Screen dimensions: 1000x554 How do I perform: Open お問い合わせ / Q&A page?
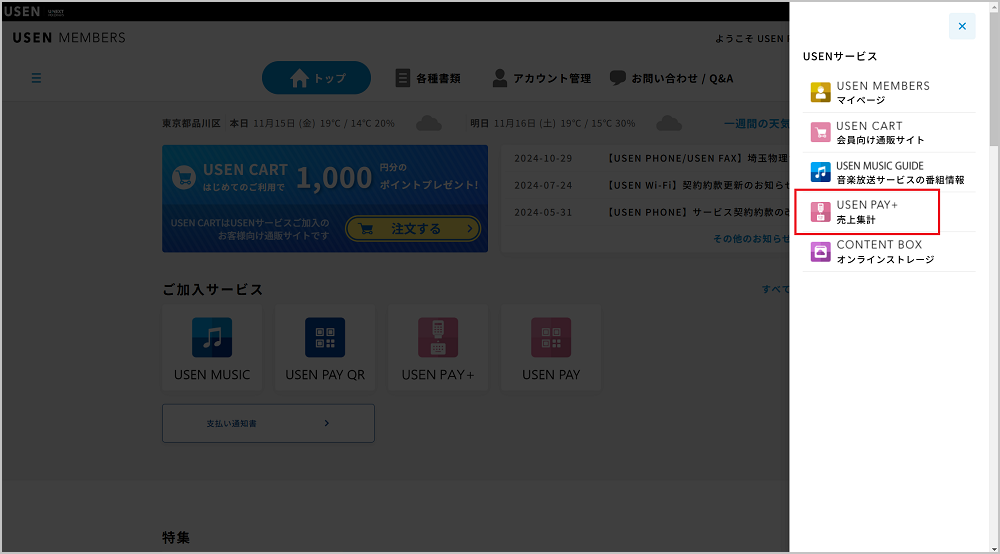tap(671, 78)
